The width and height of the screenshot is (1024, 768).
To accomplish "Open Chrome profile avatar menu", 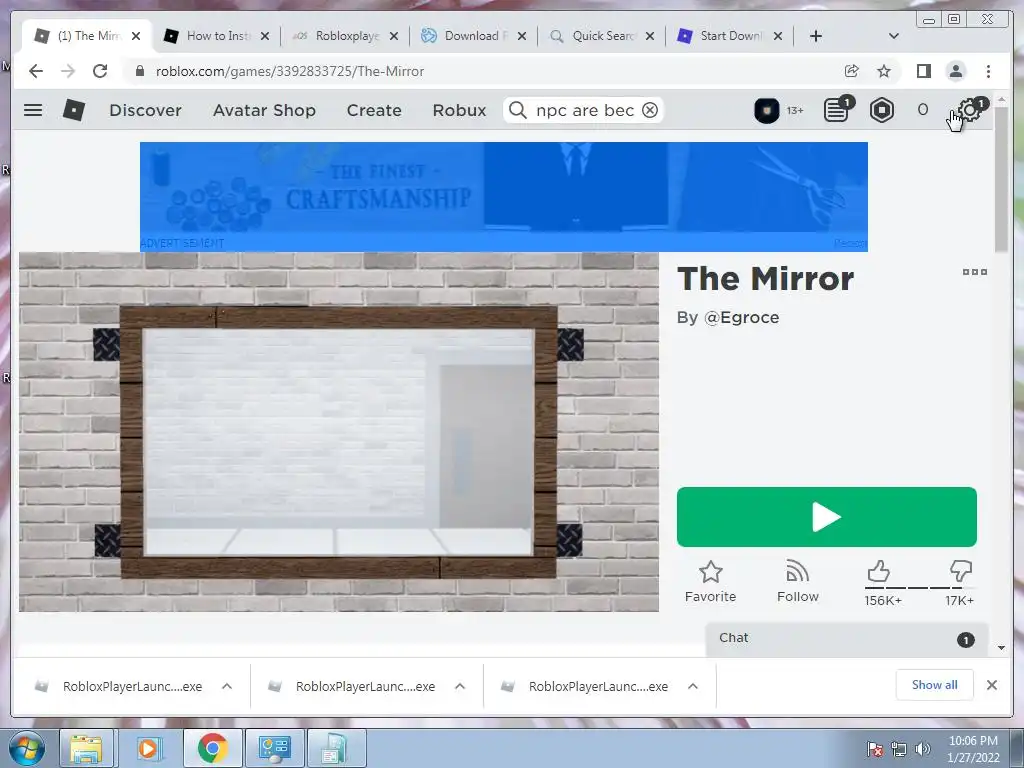I will tap(955, 71).
